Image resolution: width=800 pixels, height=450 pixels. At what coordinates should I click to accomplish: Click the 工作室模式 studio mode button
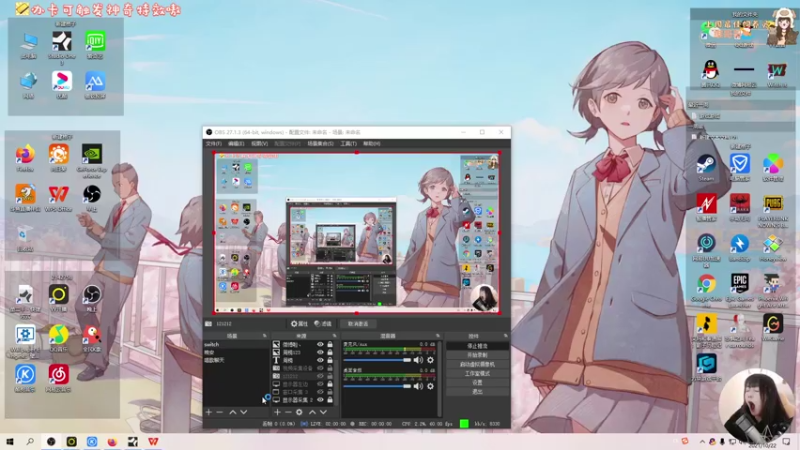click(478, 373)
